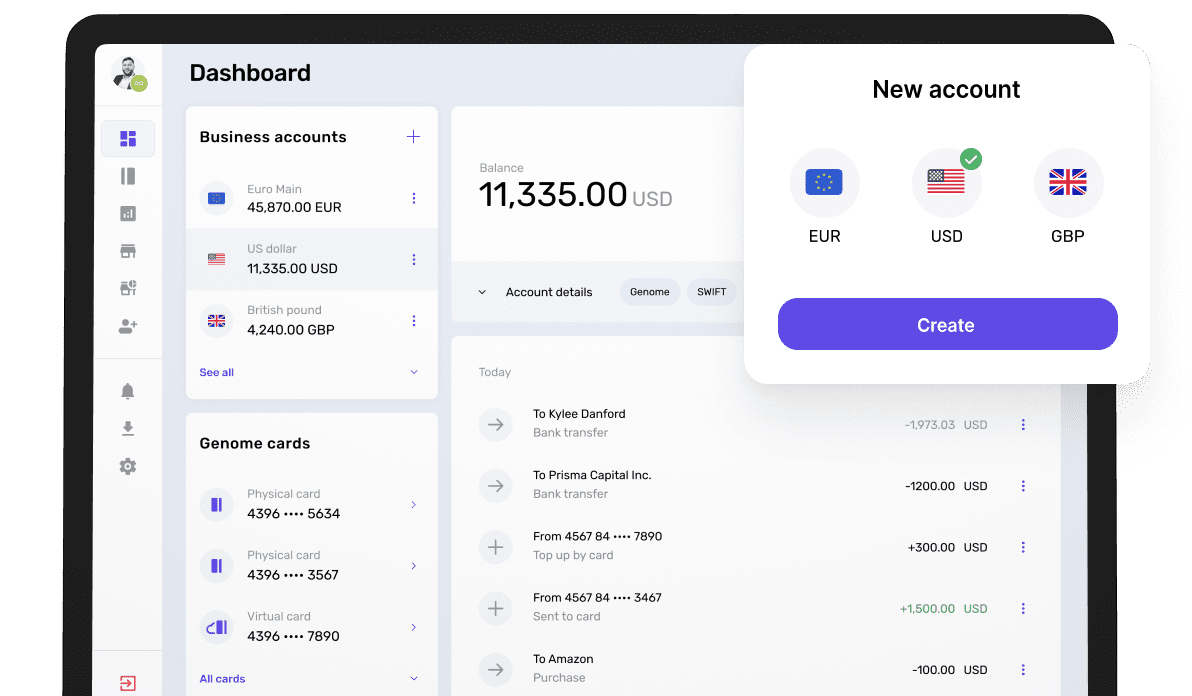
Task: Select the Genome details tab
Action: 650,292
